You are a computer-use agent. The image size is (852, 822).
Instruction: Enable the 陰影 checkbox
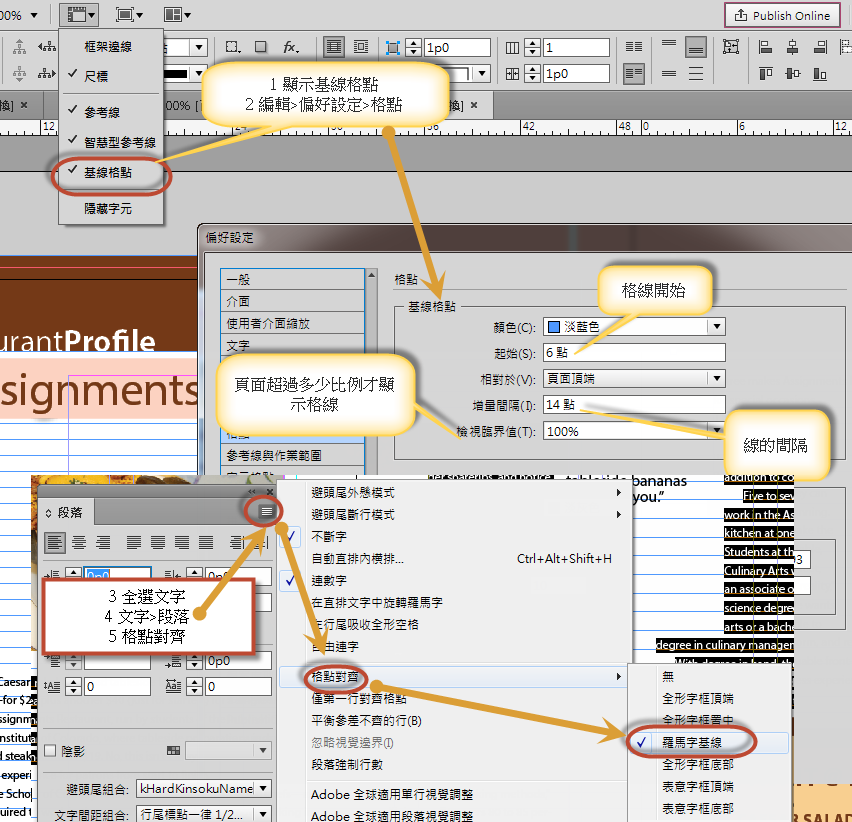(50, 751)
